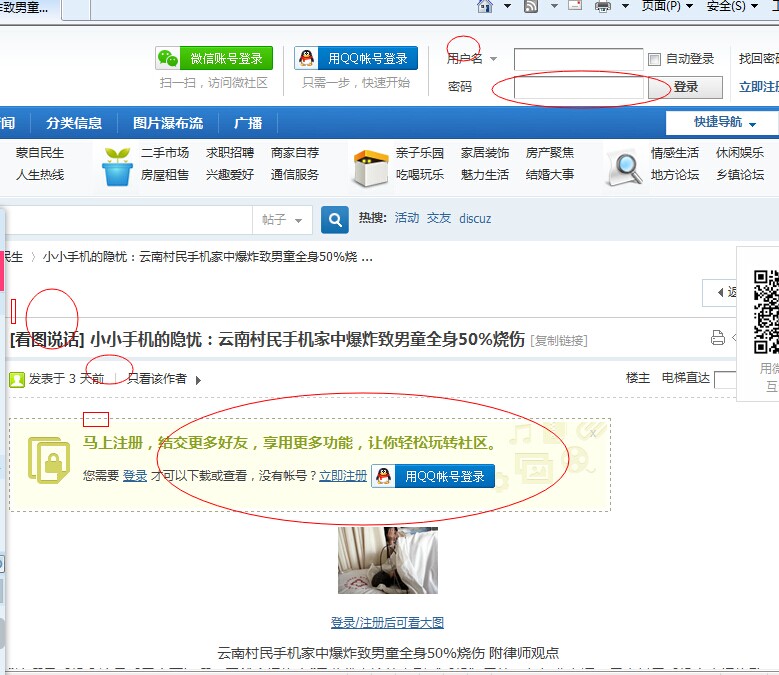Open the 找回密码 link

[x=759, y=59]
